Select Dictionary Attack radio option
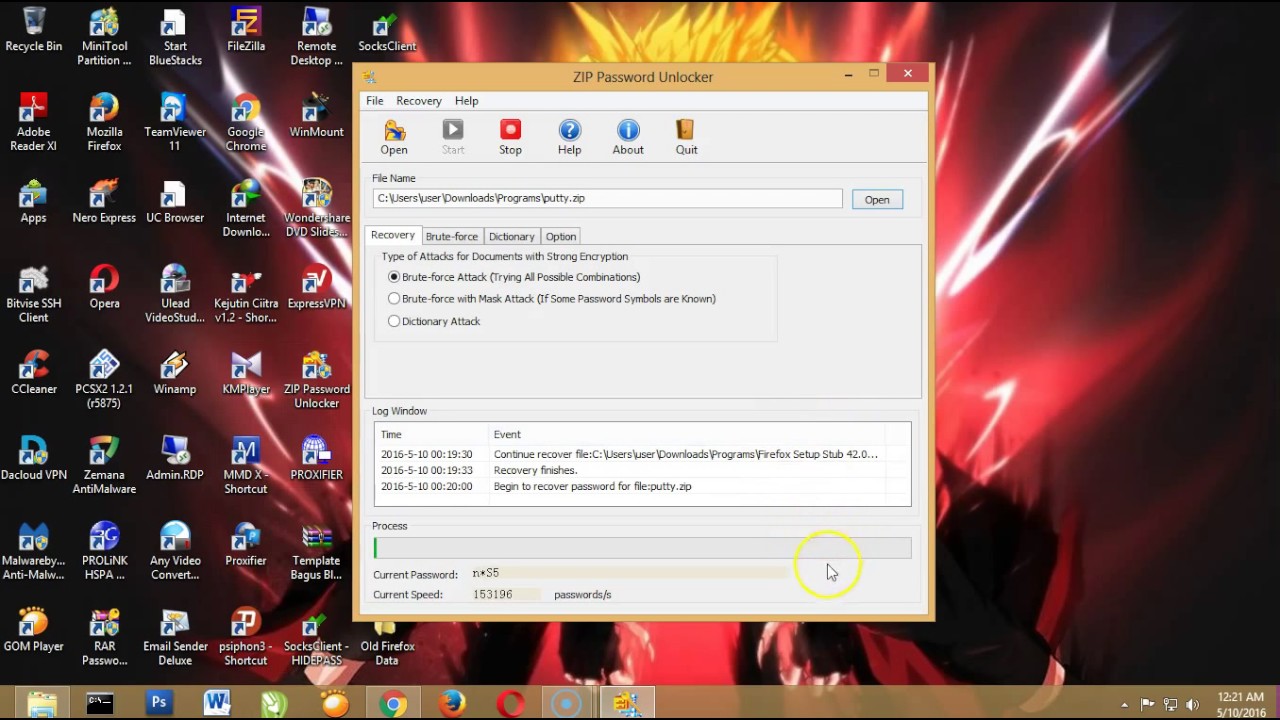This screenshot has width=1280, height=720. (x=394, y=321)
